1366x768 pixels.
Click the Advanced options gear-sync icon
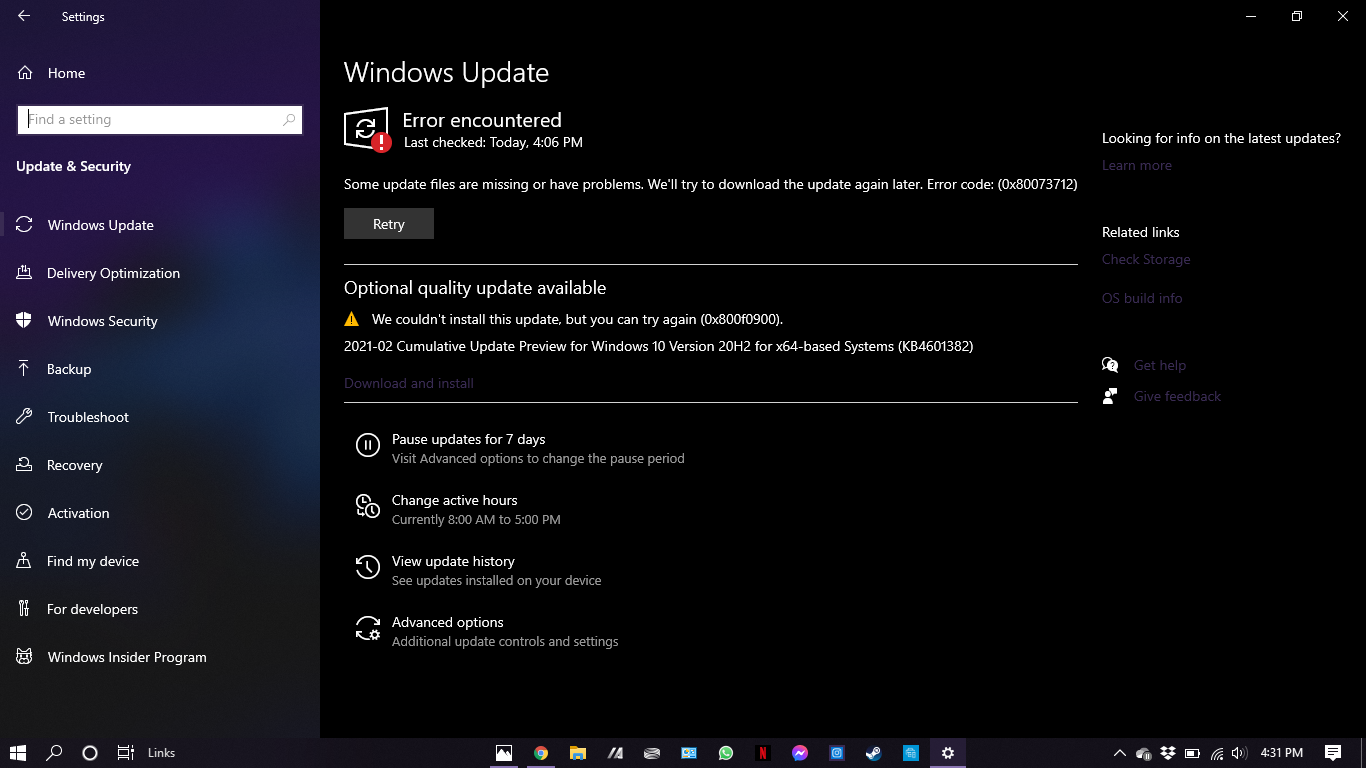(x=368, y=629)
